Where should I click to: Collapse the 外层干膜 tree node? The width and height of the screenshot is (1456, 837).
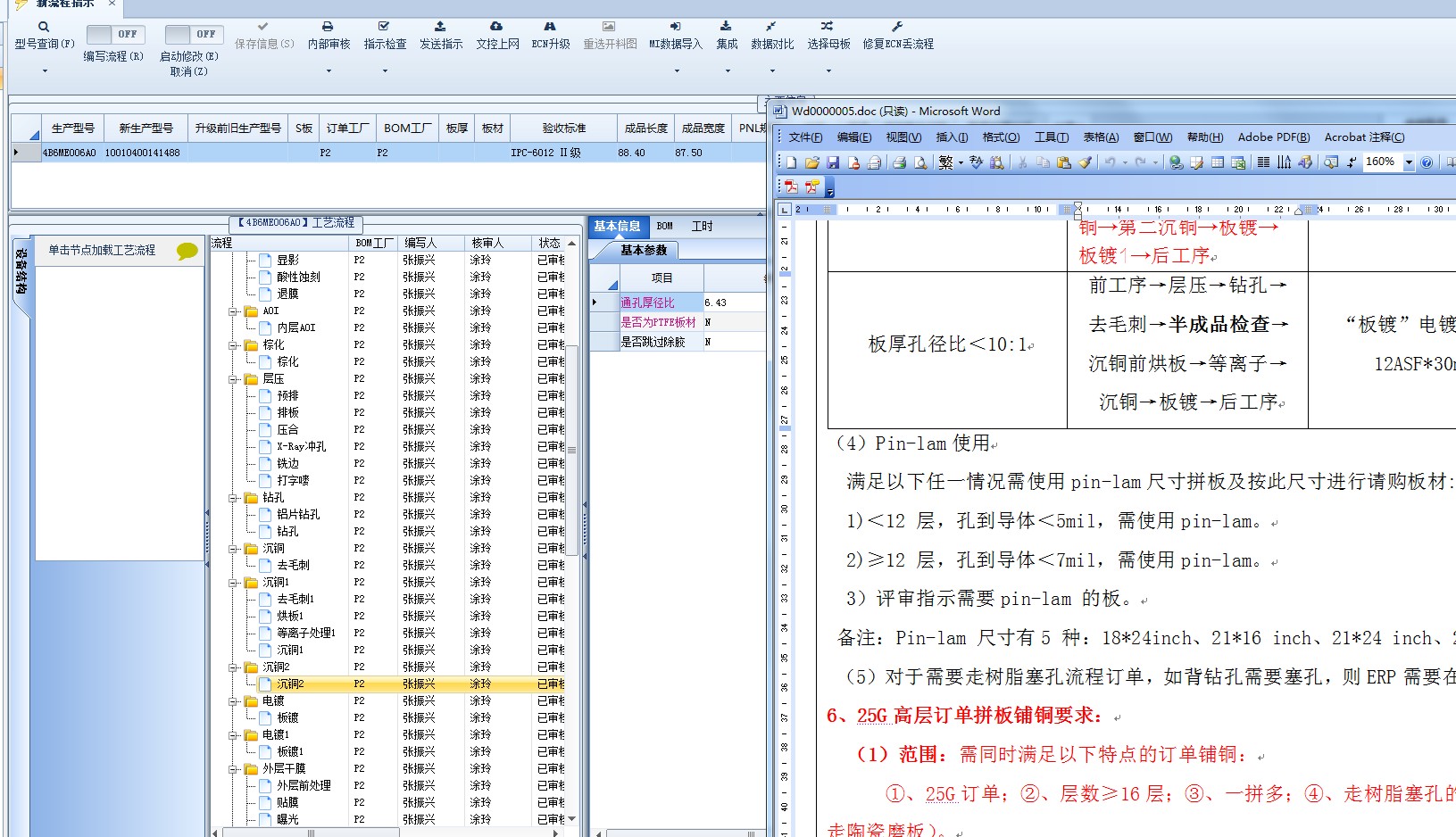point(233,769)
